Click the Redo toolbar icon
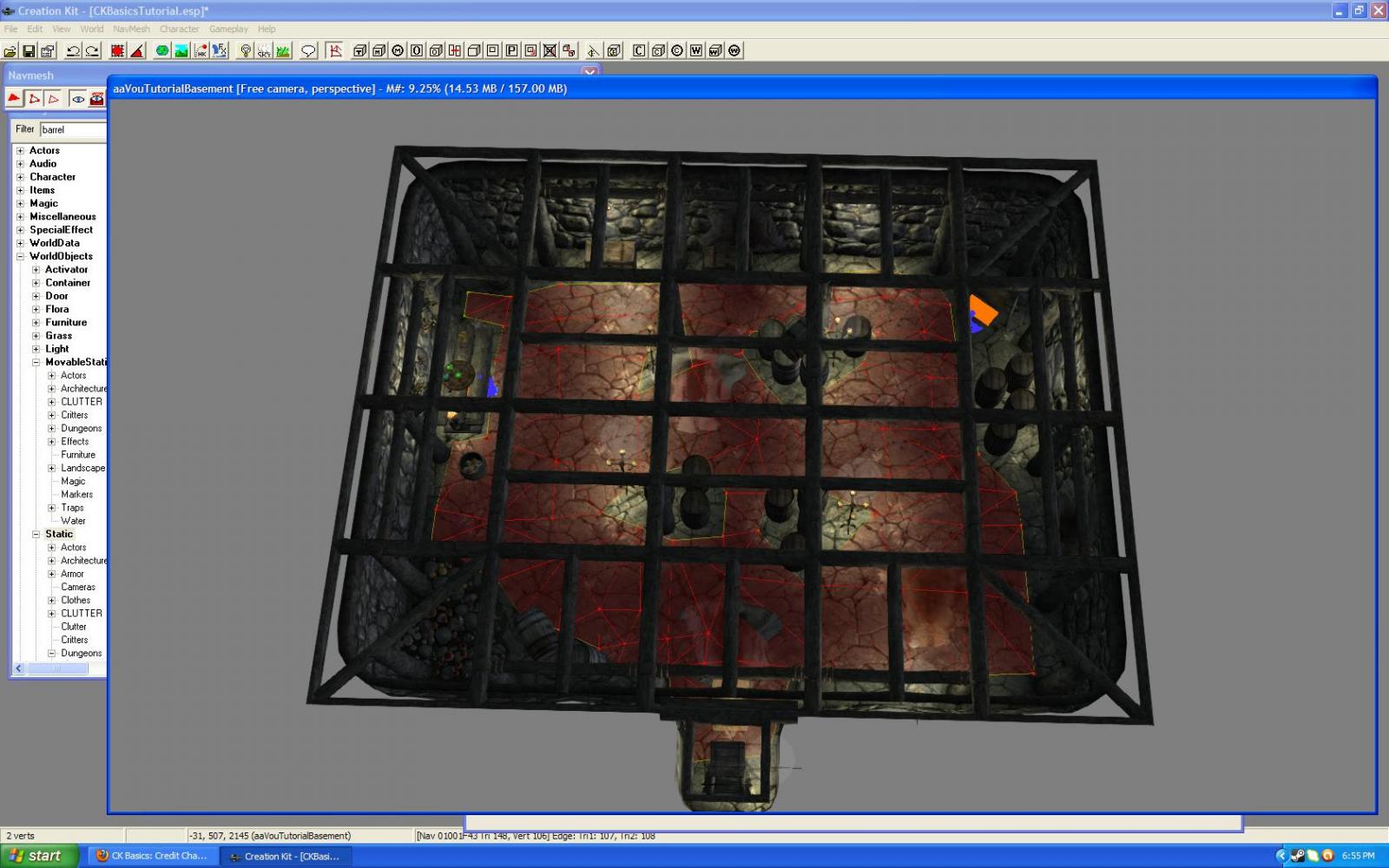Viewport: 1389px width, 868px height. click(92, 51)
